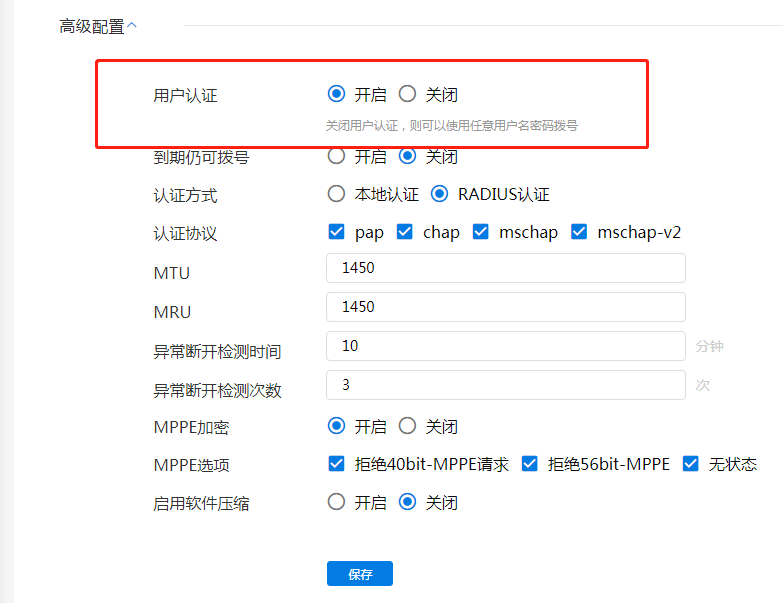783x603 pixels.
Task: Uncheck 拒绝40bit-MPPE请求 option
Action: [x=337, y=464]
